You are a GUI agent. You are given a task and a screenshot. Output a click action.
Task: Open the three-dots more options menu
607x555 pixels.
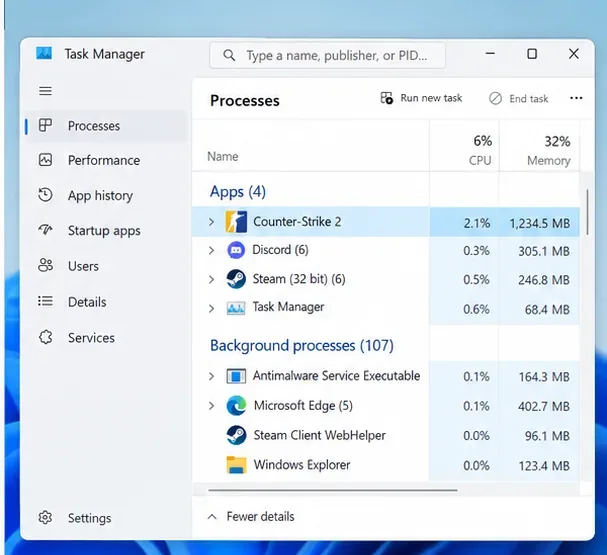[x=576, y=98]
